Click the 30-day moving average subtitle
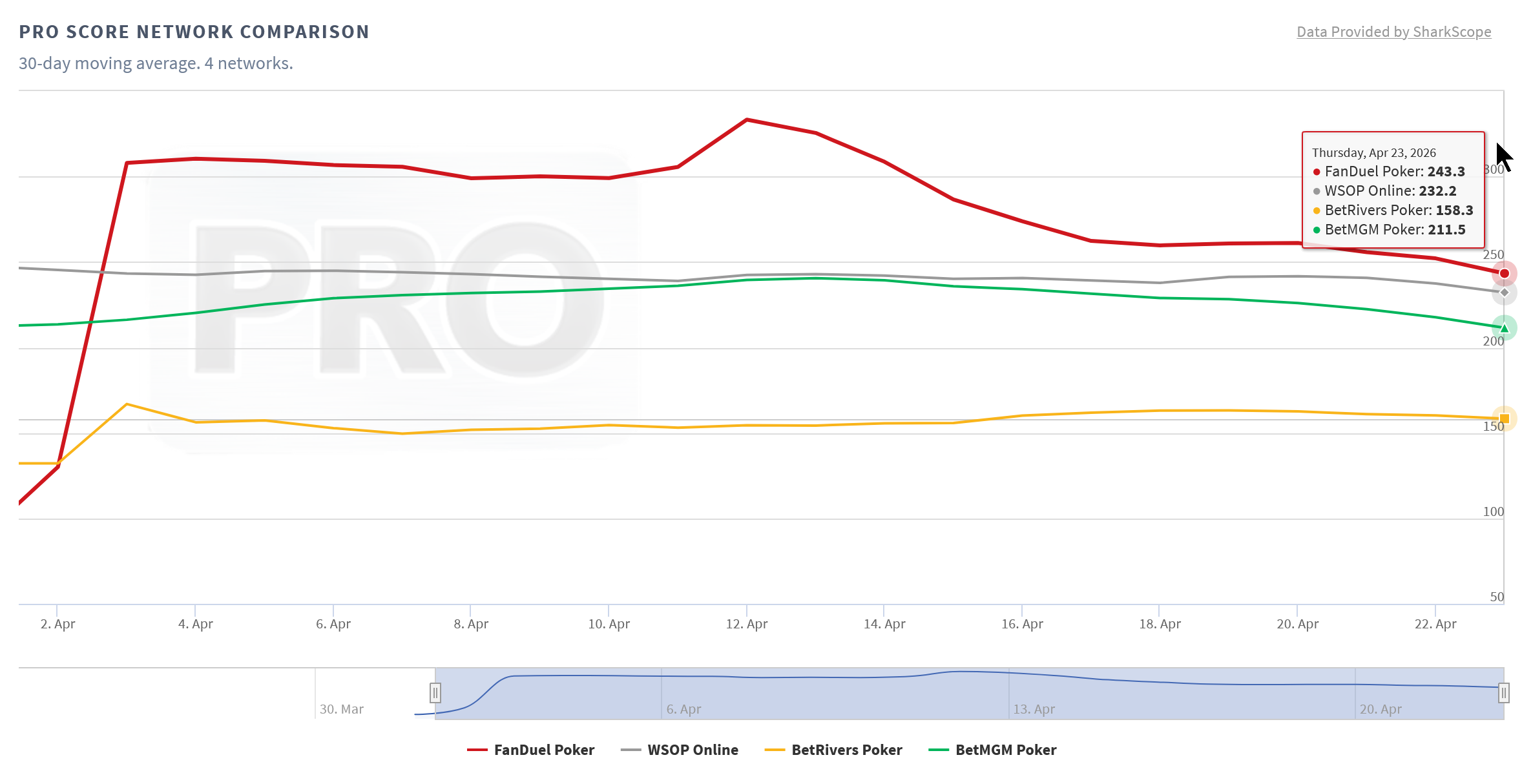Viewport: 1522px width, 784px height. click(156, 63)
